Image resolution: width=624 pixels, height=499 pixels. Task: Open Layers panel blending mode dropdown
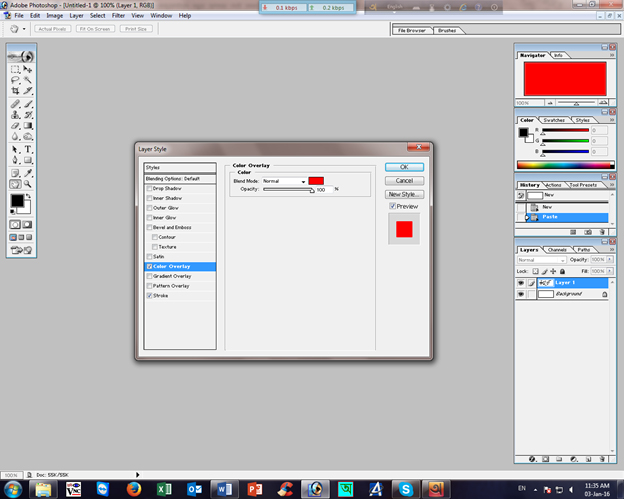541,260
